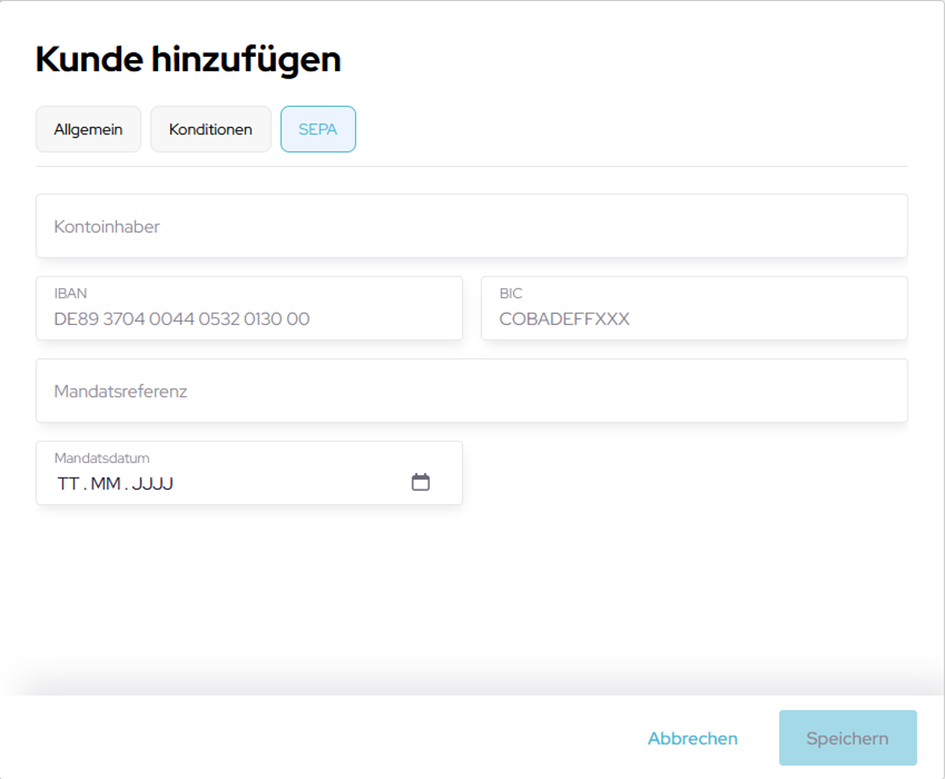
Task: Focus the Mandatsreferenz text field
Action: pyautogui.click(x=471, y=391)
